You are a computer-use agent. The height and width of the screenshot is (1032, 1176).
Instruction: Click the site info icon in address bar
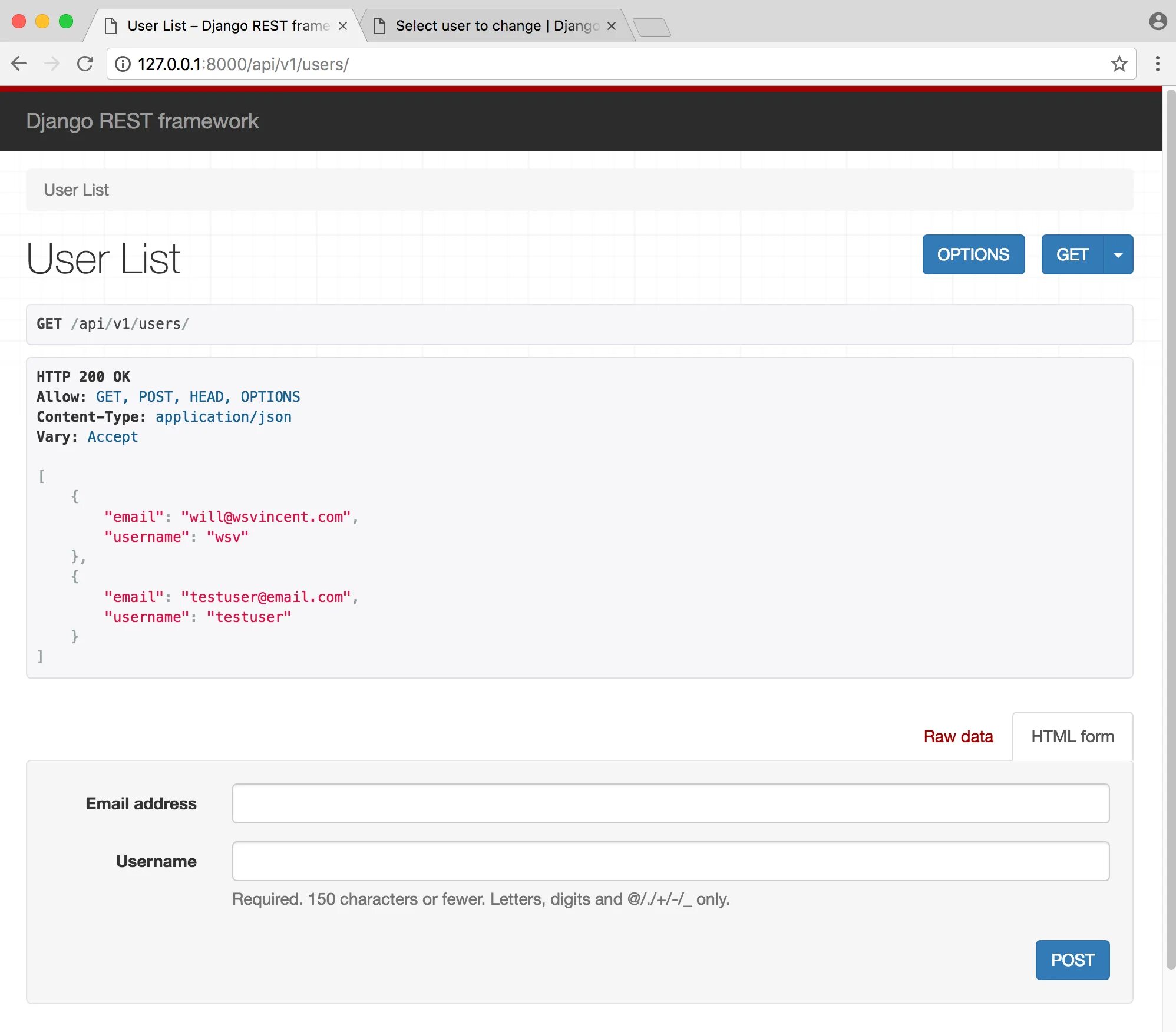(x=123, y=64)
